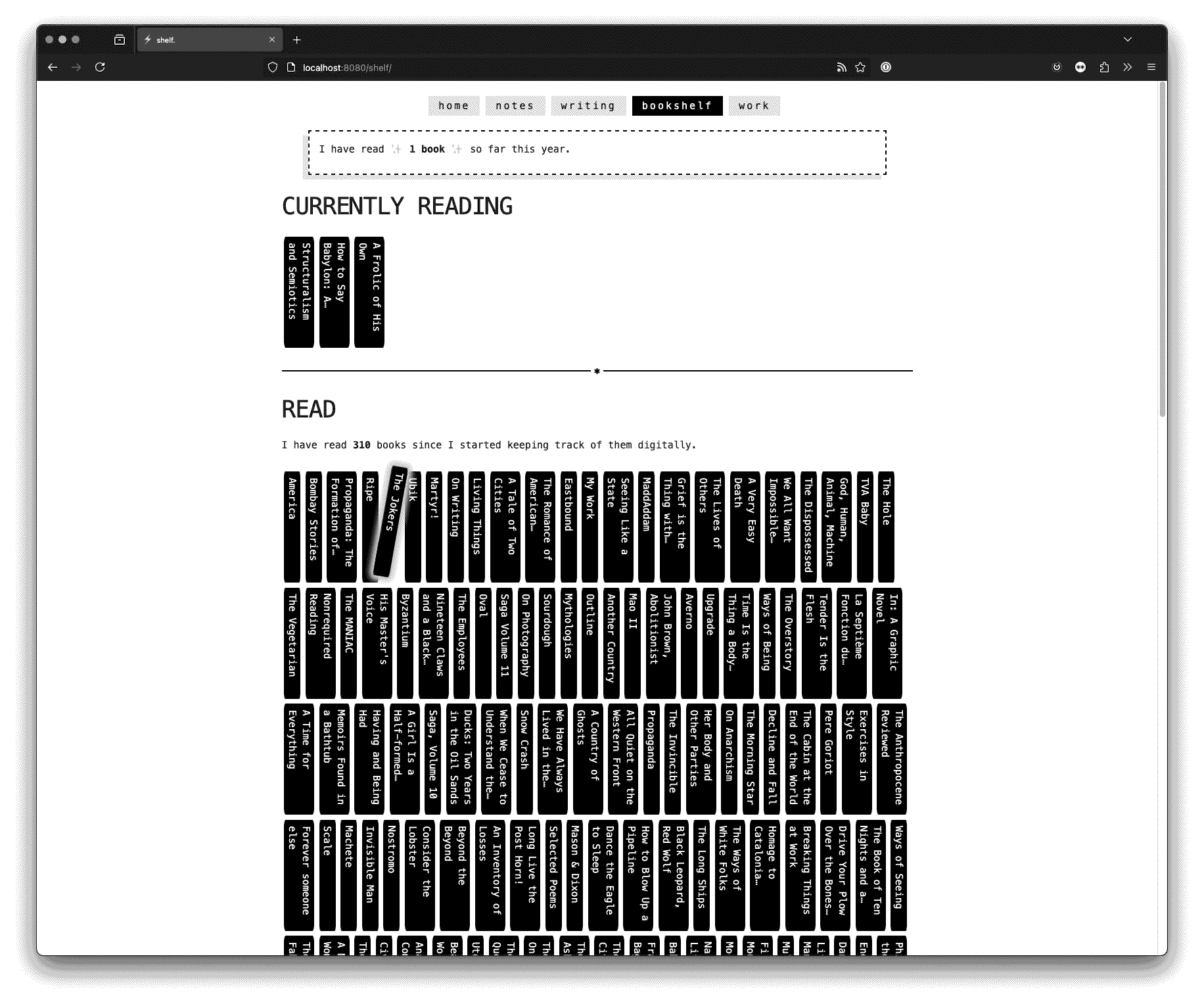This screenshot has height=1004, width=1204.
Task: Open the writing nav tab
Action: 588,106
